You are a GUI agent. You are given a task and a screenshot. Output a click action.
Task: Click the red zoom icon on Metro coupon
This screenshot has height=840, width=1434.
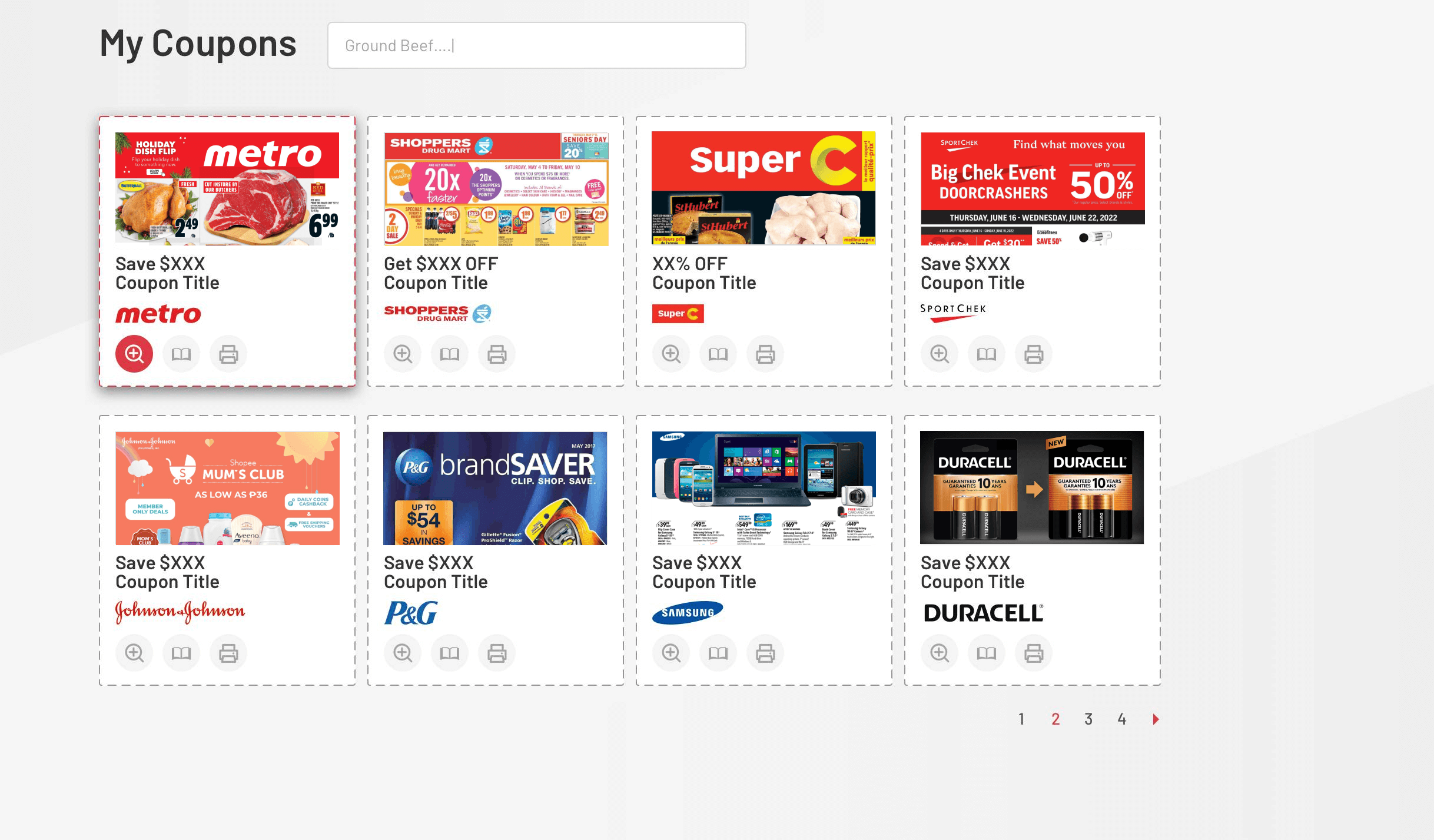point(134,354)
